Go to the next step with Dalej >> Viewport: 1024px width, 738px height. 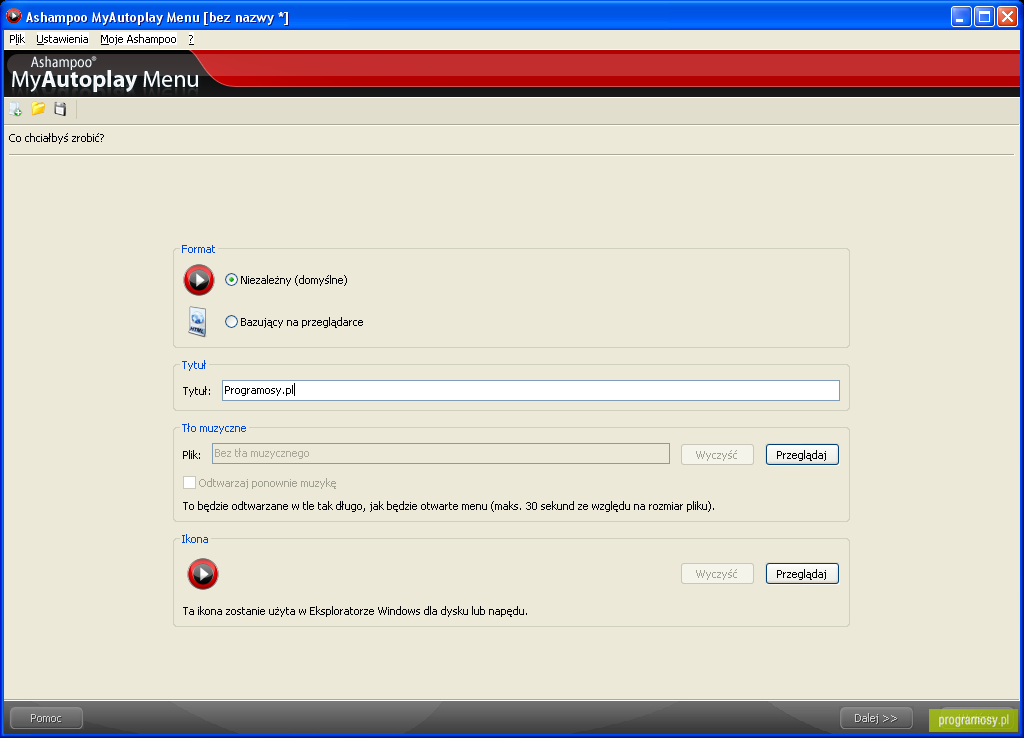click(x=876, y=718)
